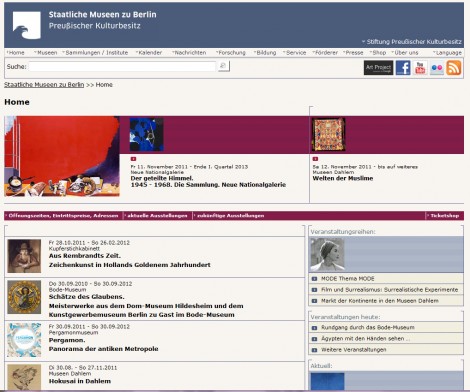Open the Presse menu

click(354, 53)
